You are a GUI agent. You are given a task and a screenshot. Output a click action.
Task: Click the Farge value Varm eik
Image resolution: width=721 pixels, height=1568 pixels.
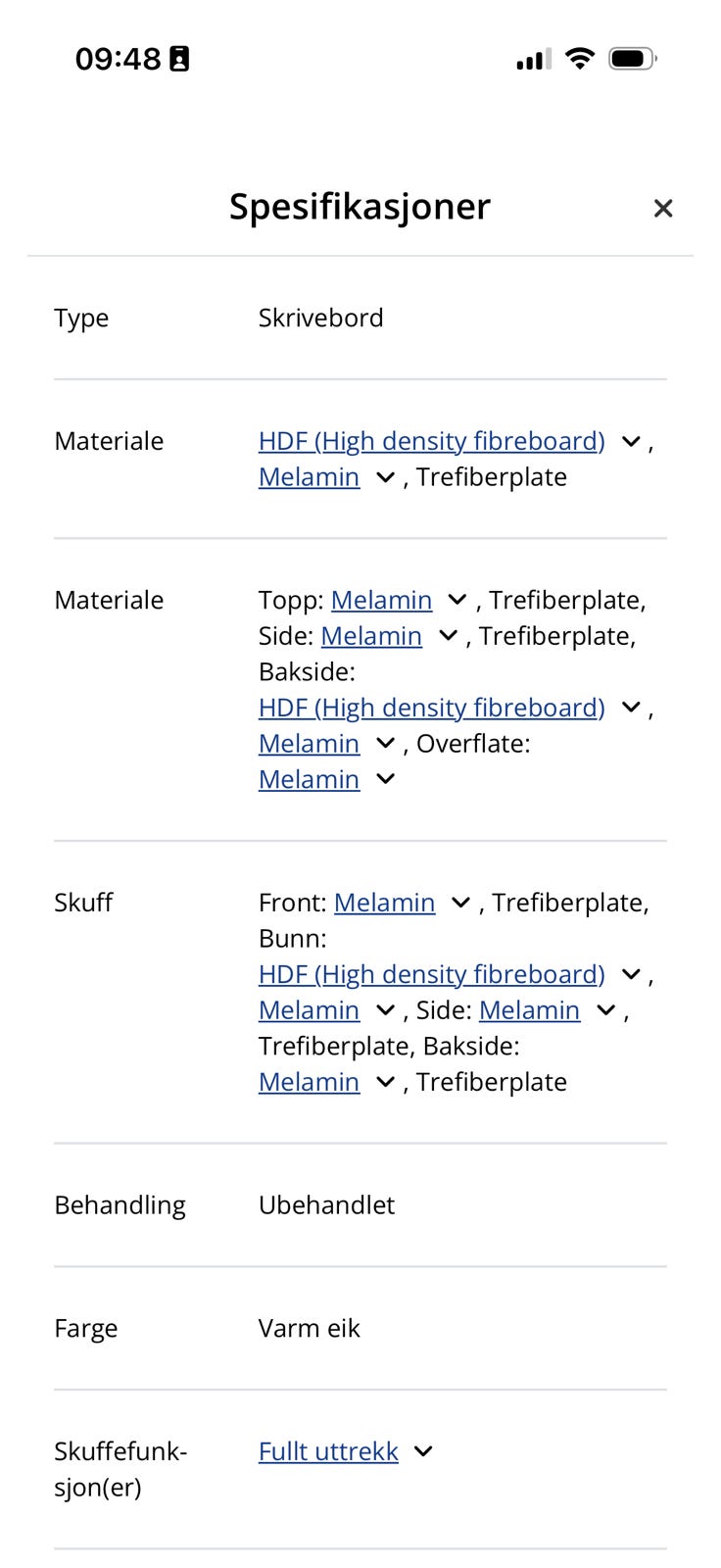pyautogui.click(x=310, y=1328)
